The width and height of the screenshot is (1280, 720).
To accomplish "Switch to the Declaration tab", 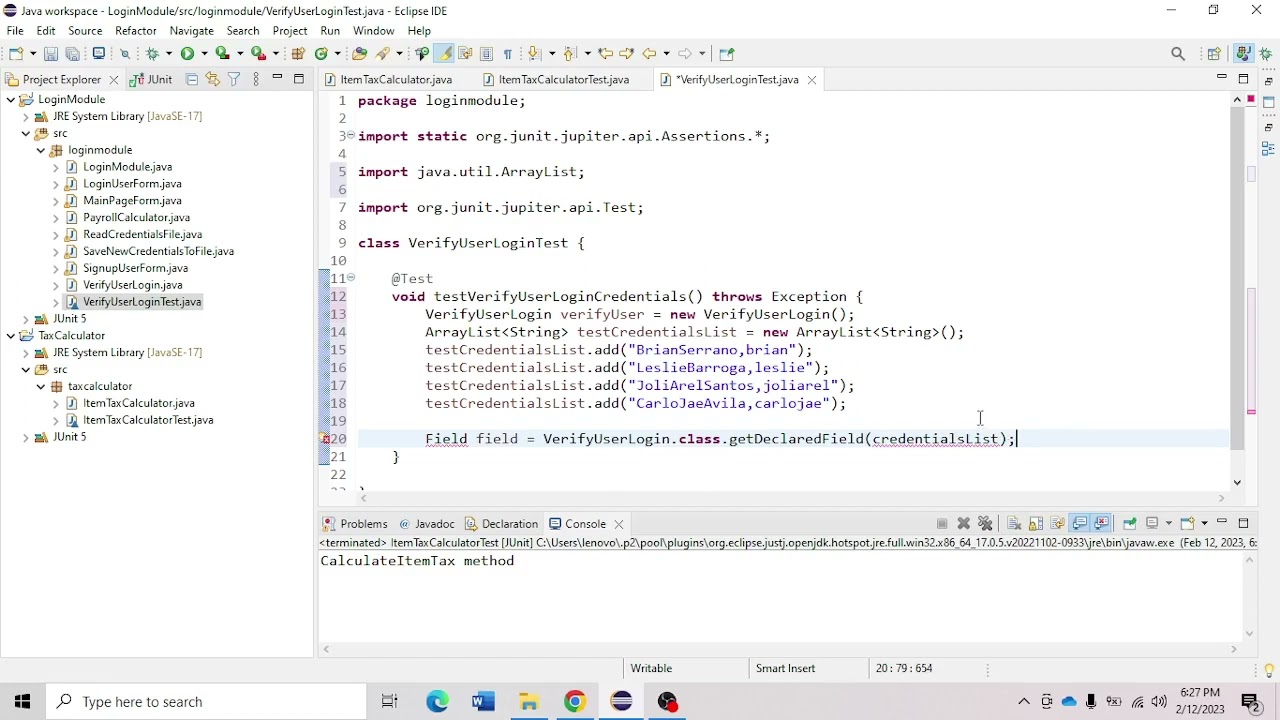I will pyautogui.click(x=502, y=524).
